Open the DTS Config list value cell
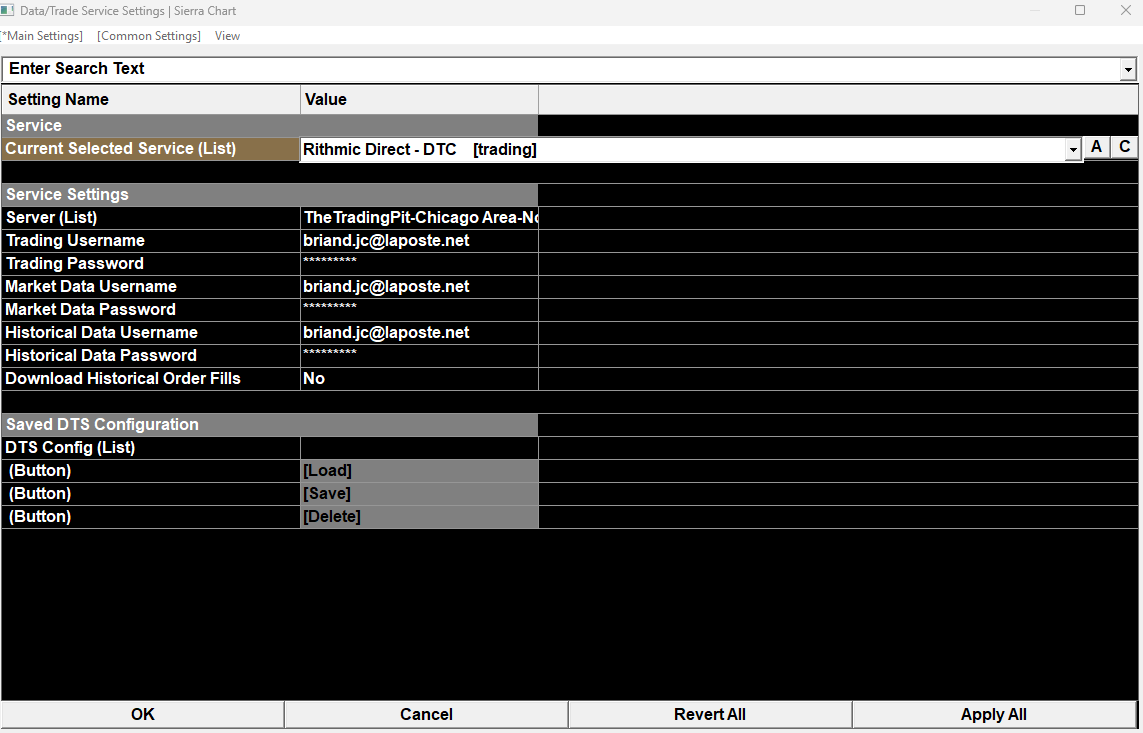This screenshot has width=1143, height=733. (419, 447)
